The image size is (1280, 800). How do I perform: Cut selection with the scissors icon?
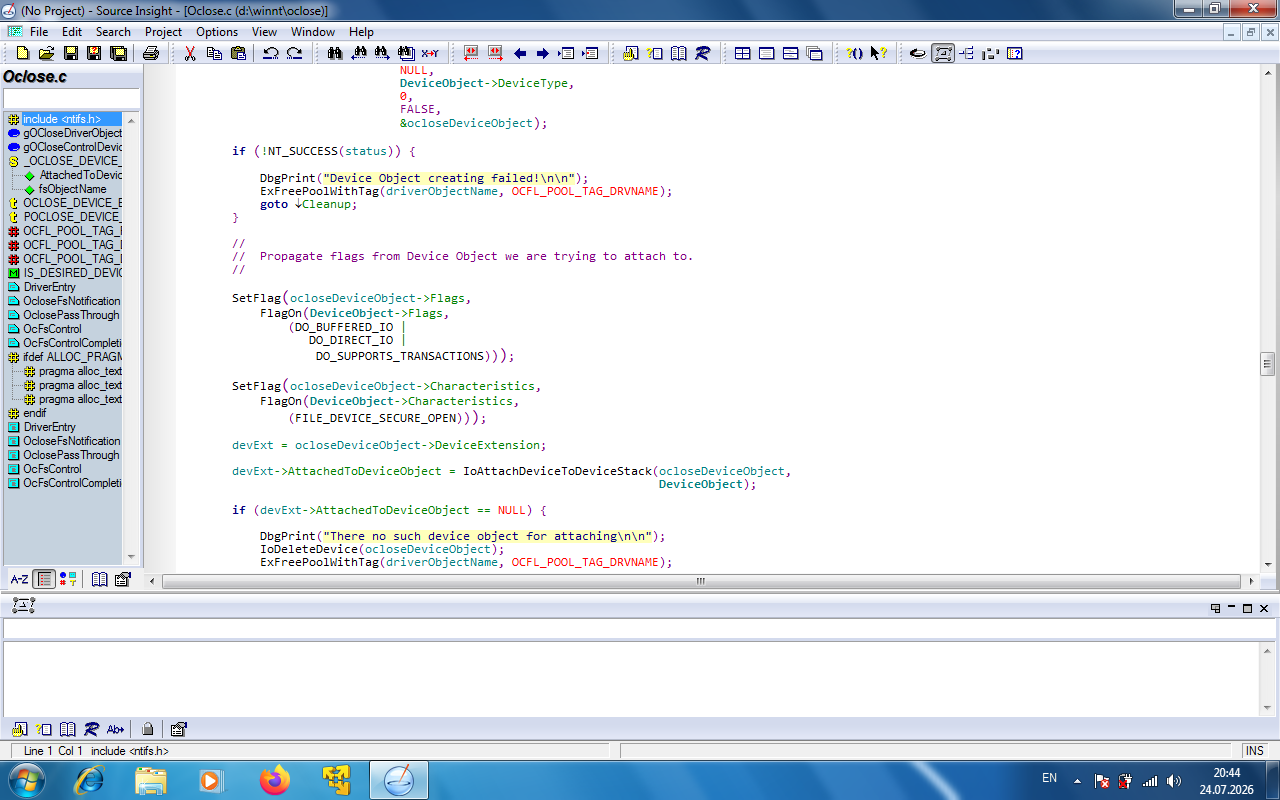[x=190, y=53]
